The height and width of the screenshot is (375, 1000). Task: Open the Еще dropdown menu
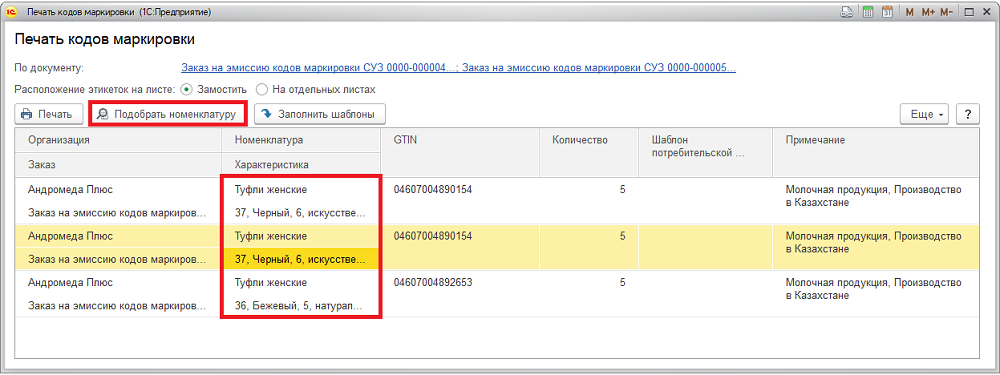(925, 115)
